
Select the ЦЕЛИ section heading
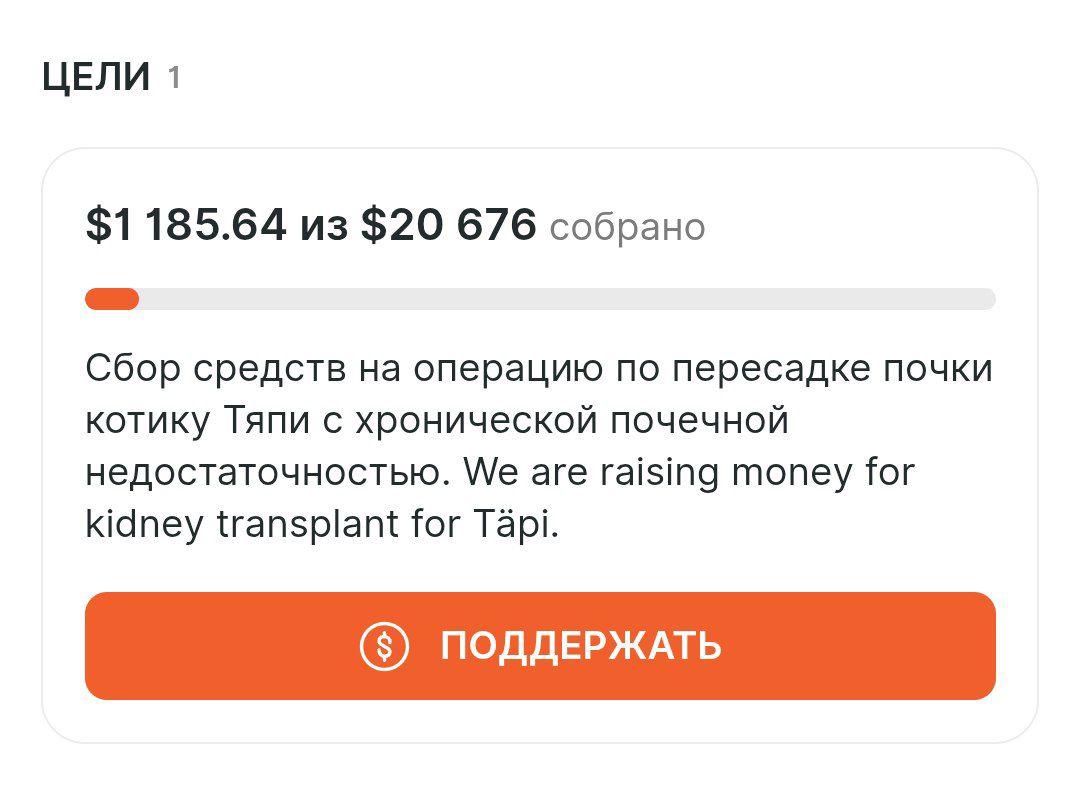(x=96, y=77)
